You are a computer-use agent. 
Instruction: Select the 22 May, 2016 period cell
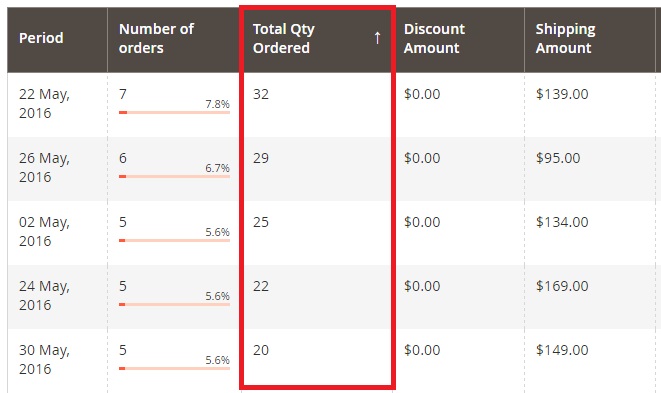pyautogui.click(x=44, y=103)
